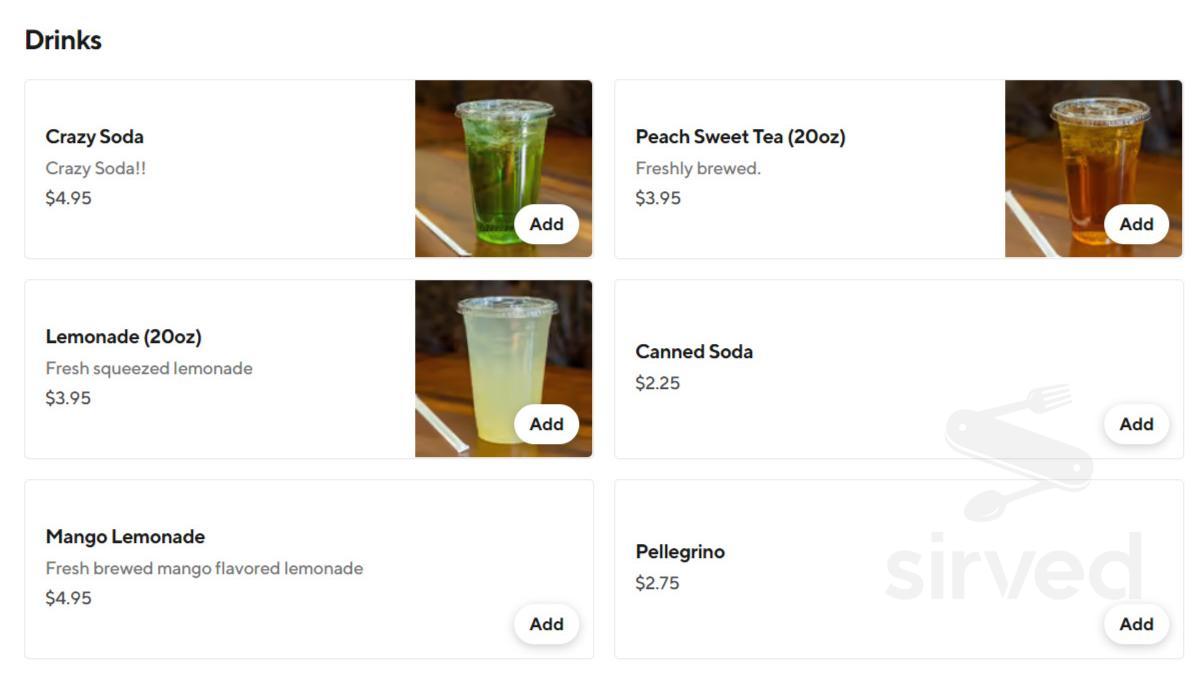The width and height of the screenshot is (1198, 674).
Task: Click the Drinks section heading
Action: 63,40
